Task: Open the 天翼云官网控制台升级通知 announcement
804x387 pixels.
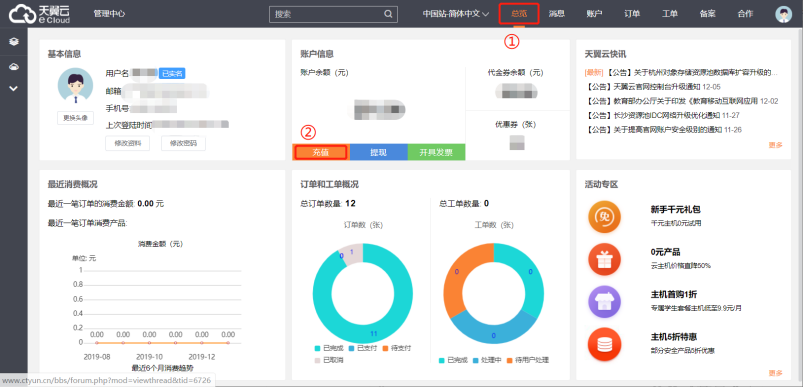Action: tap(653, 87)
